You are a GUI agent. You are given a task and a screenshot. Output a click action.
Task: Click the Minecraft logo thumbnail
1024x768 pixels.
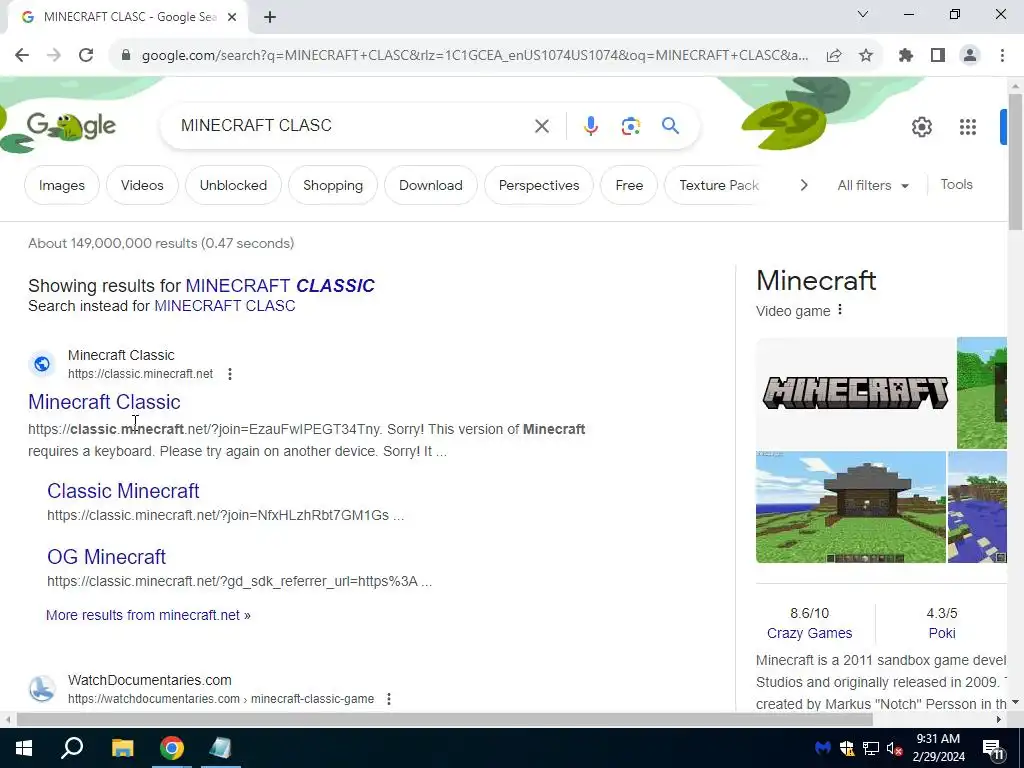[856, 393]
